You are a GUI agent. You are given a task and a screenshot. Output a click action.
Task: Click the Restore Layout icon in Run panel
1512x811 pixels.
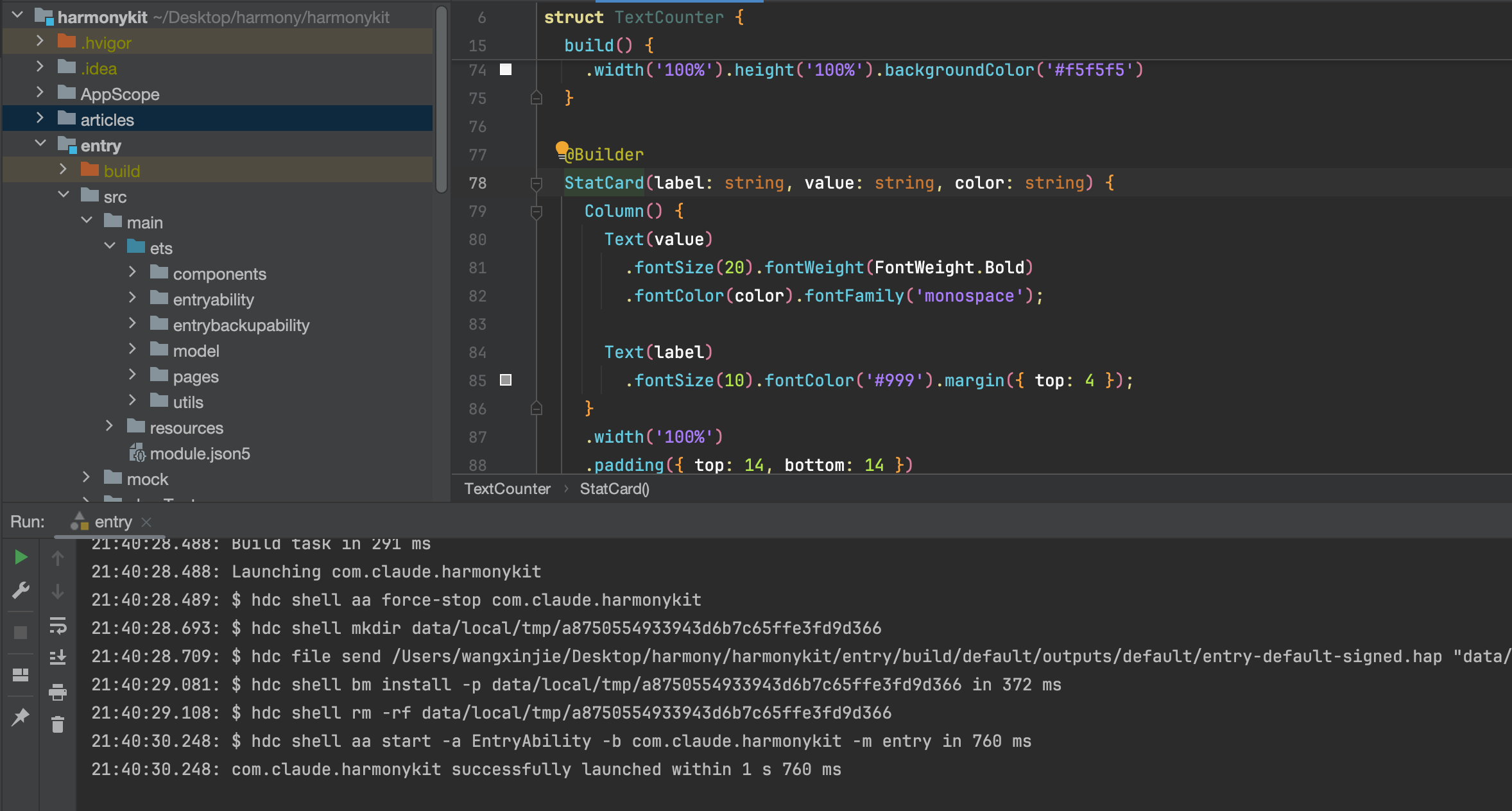pyautogui.click(x=21, y=675)
